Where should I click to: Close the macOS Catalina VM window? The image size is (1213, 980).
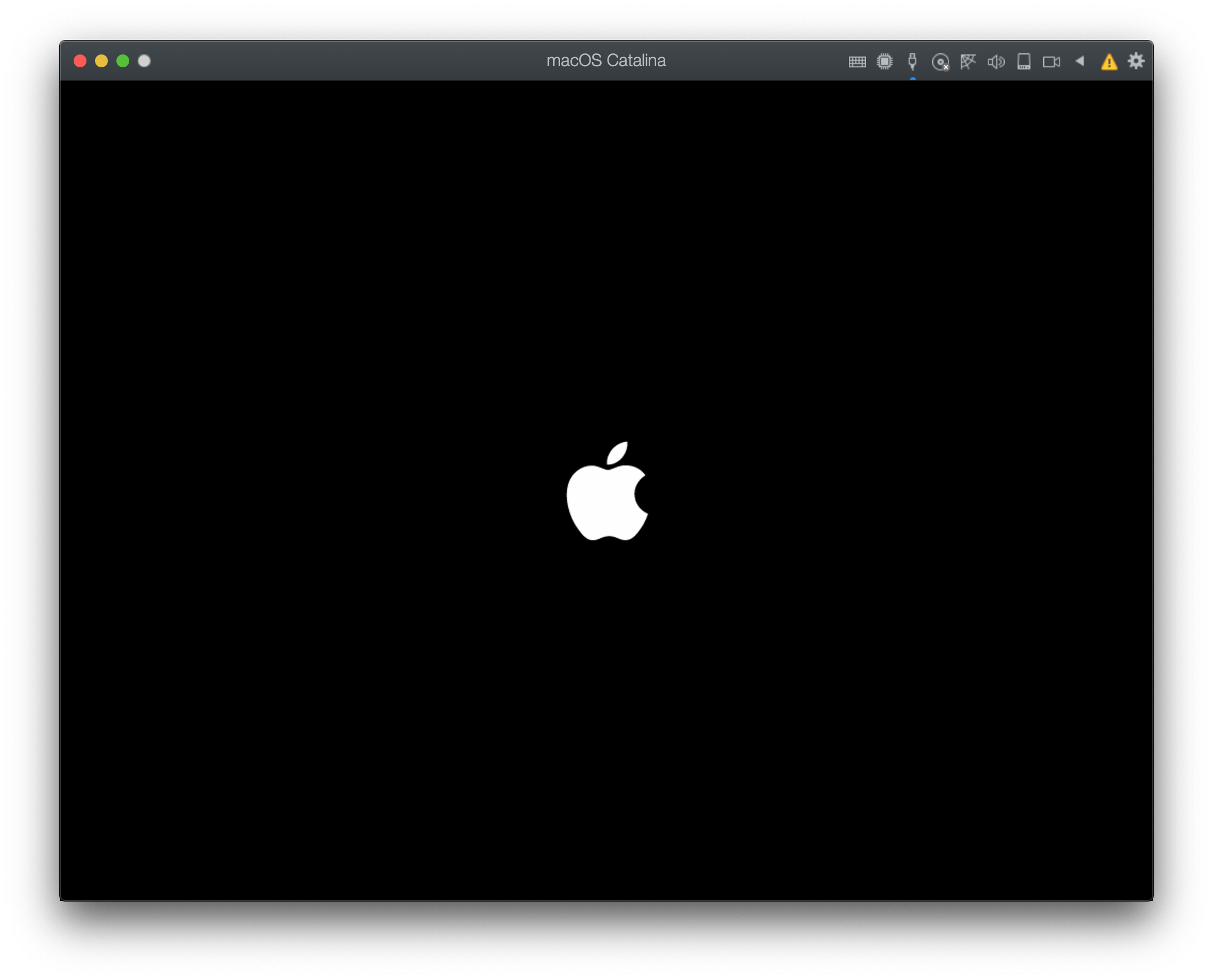pyautogui.click(x=80, y=61)
